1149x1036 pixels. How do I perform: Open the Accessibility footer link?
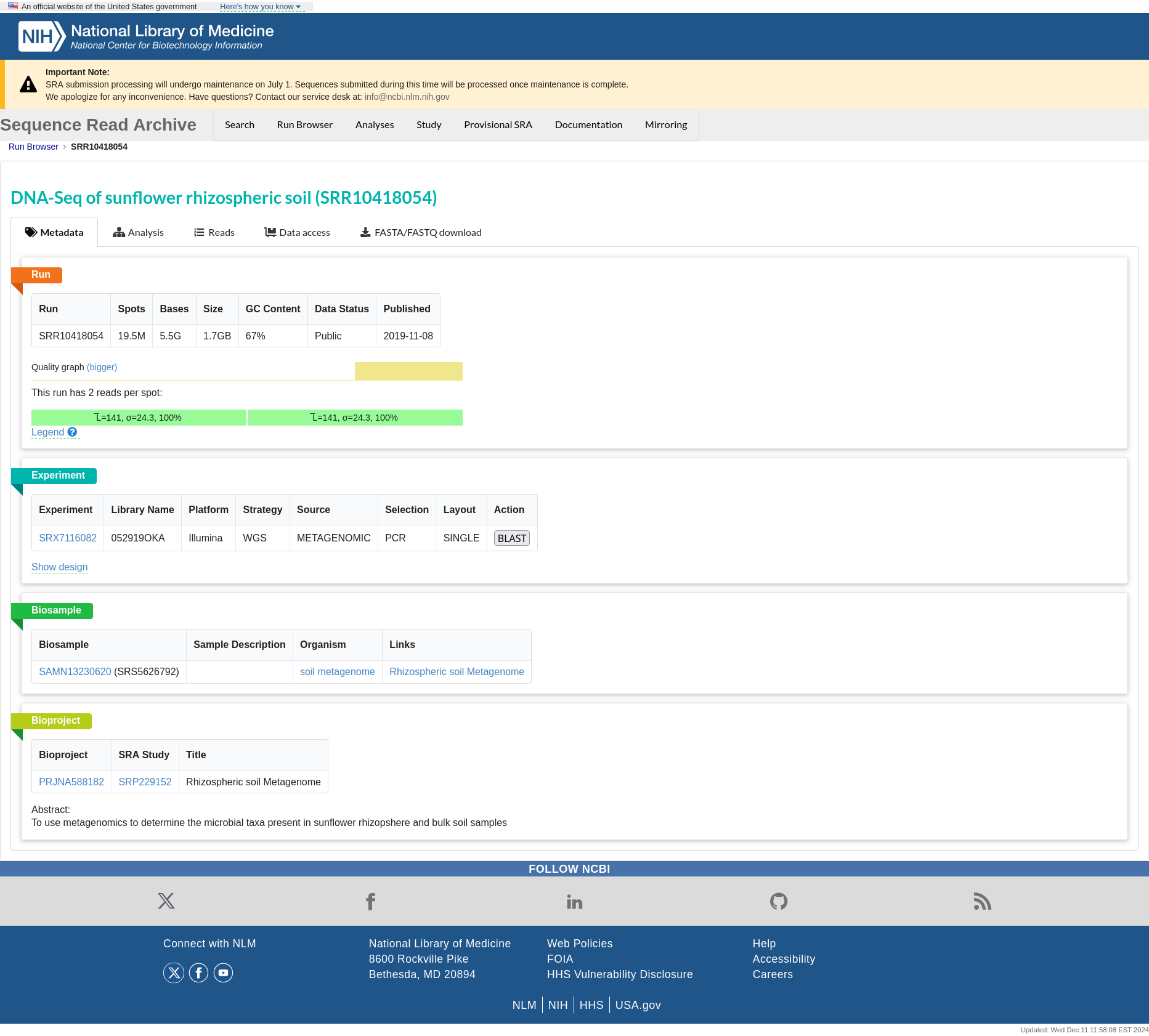pos(784,959)
